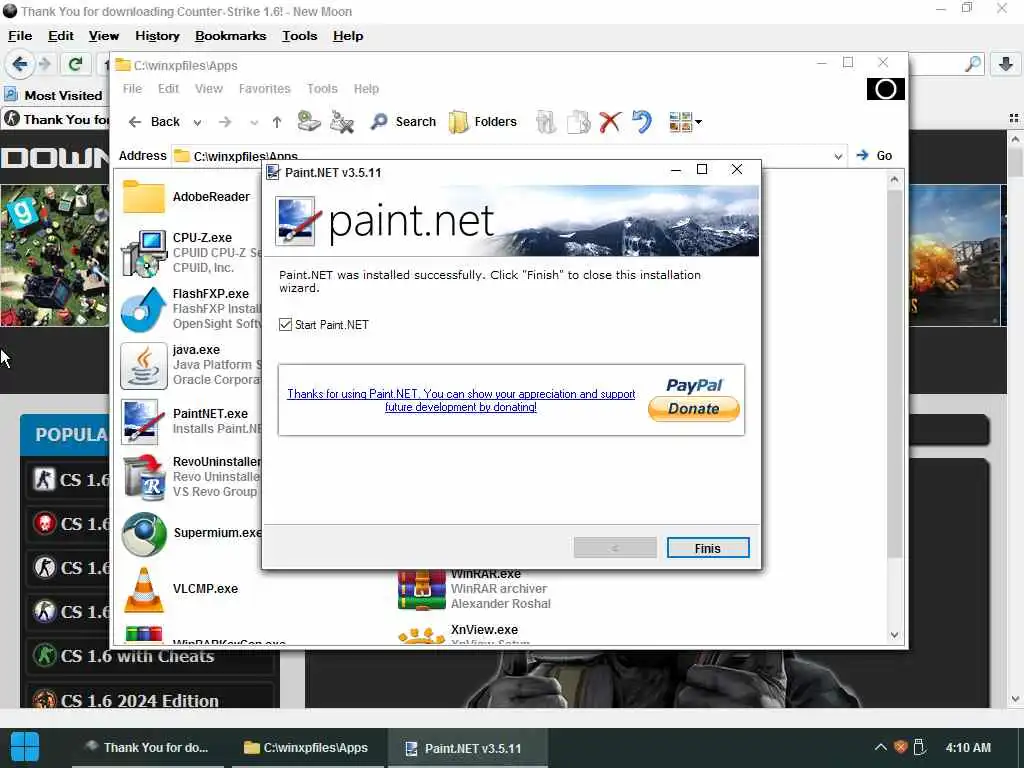
Task: Expand hidden system tray icons chevron
Action: (880, 747)
